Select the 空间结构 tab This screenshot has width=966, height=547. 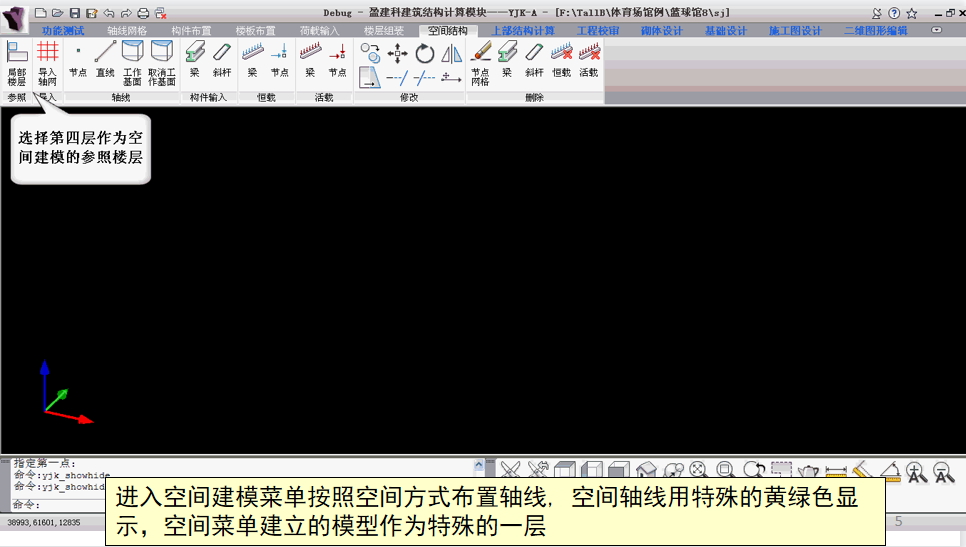click(448, 30)
